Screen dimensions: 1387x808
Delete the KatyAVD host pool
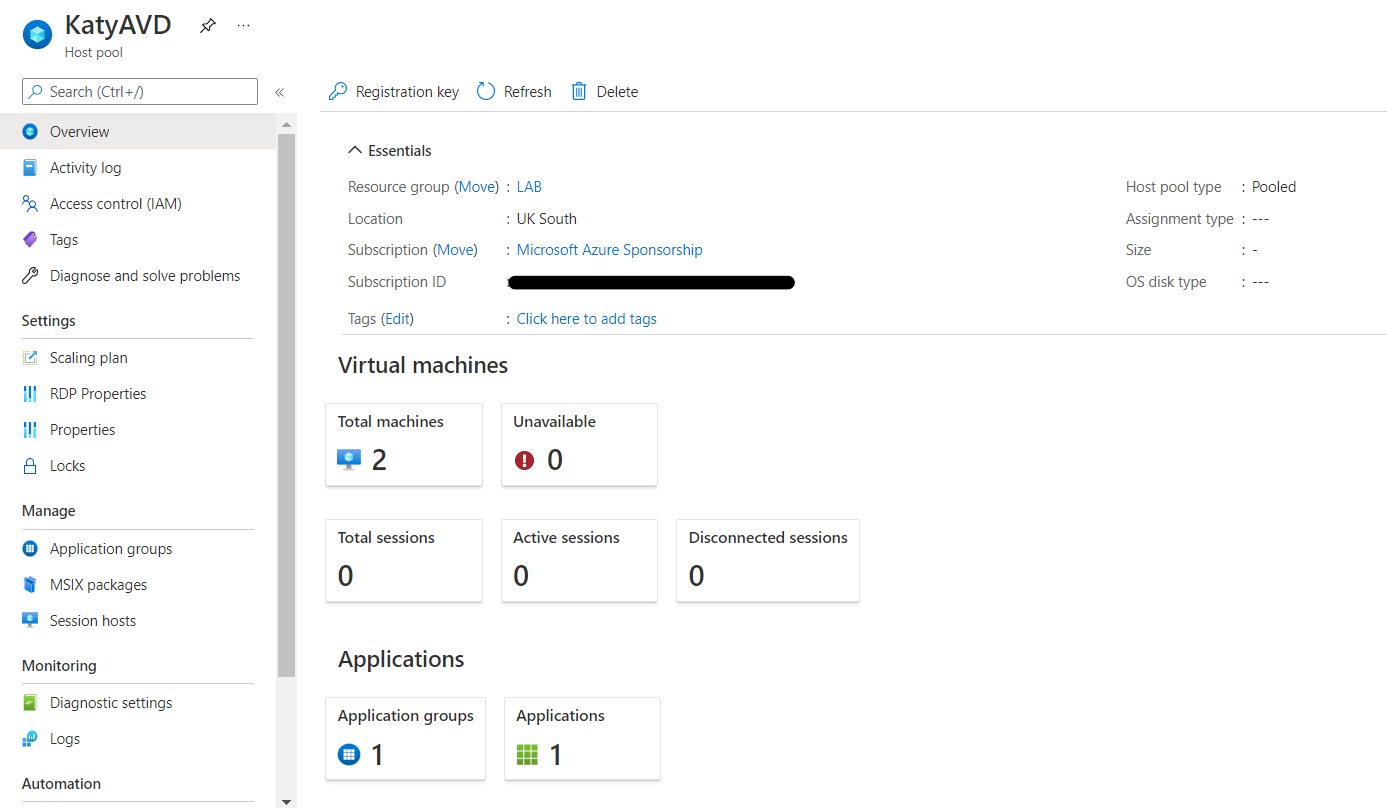pyautogui.click(x=604, y=91)
